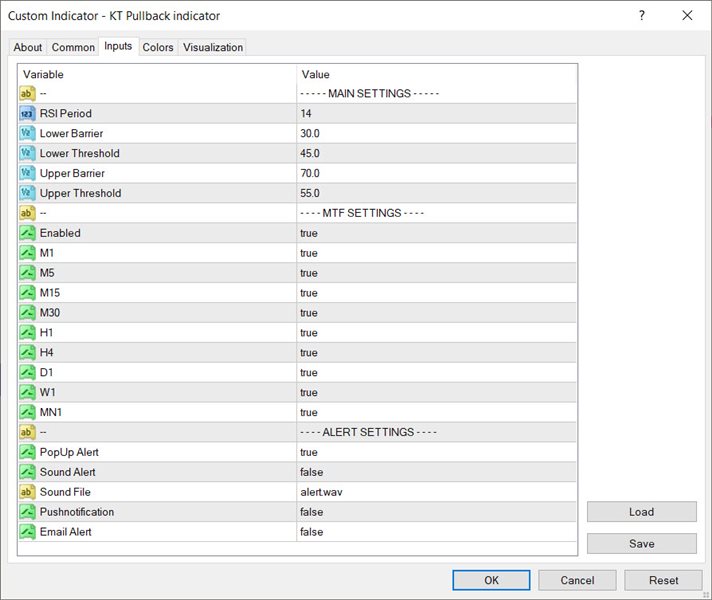Click the ALERT SETTINGS value text
The height and width of the screenshot is (600, 712).
(368, 432)
